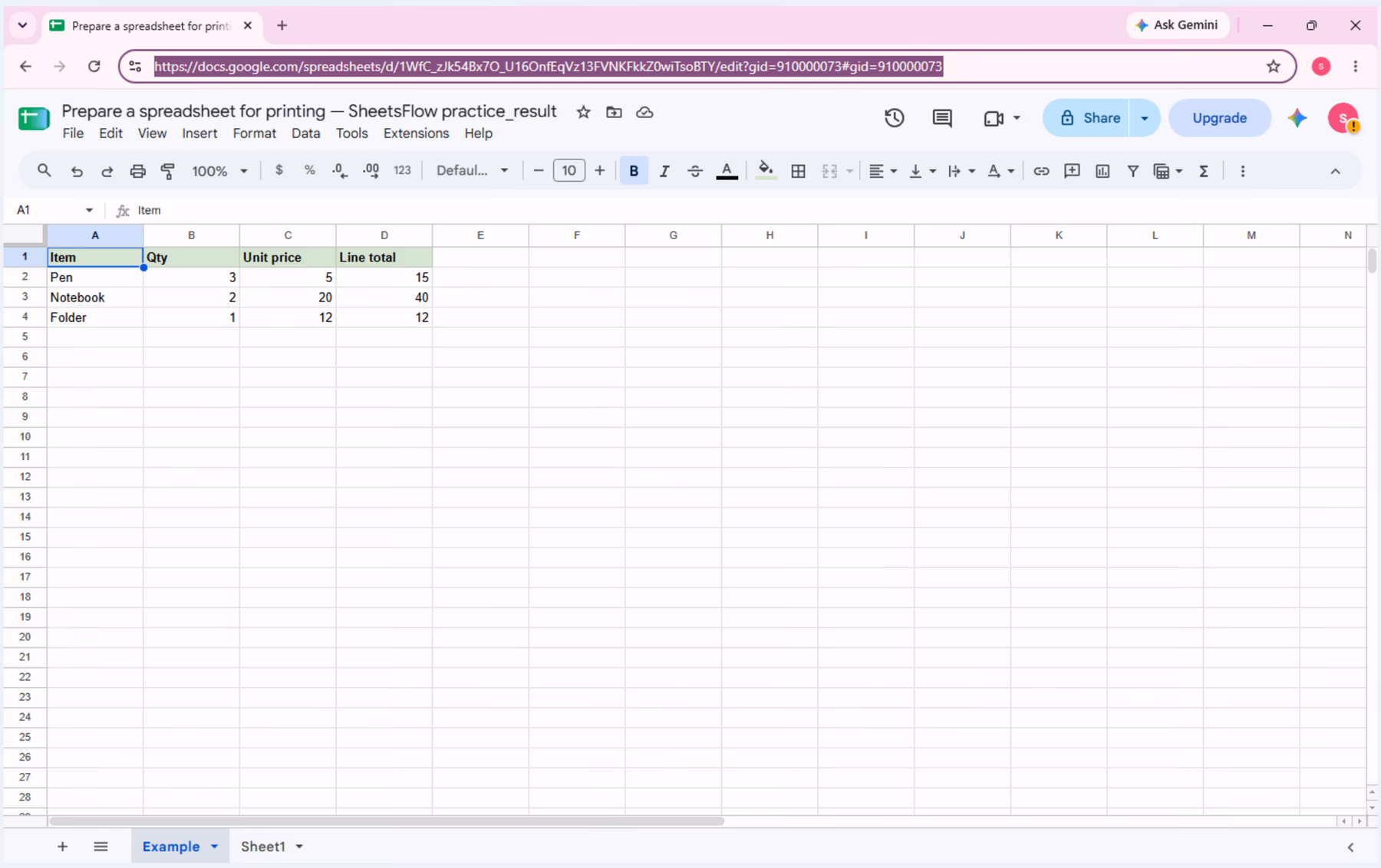This screenshot has width=1381, height=868.
Task: Switch to the Sheet1 tab
Action: point(262,847)
